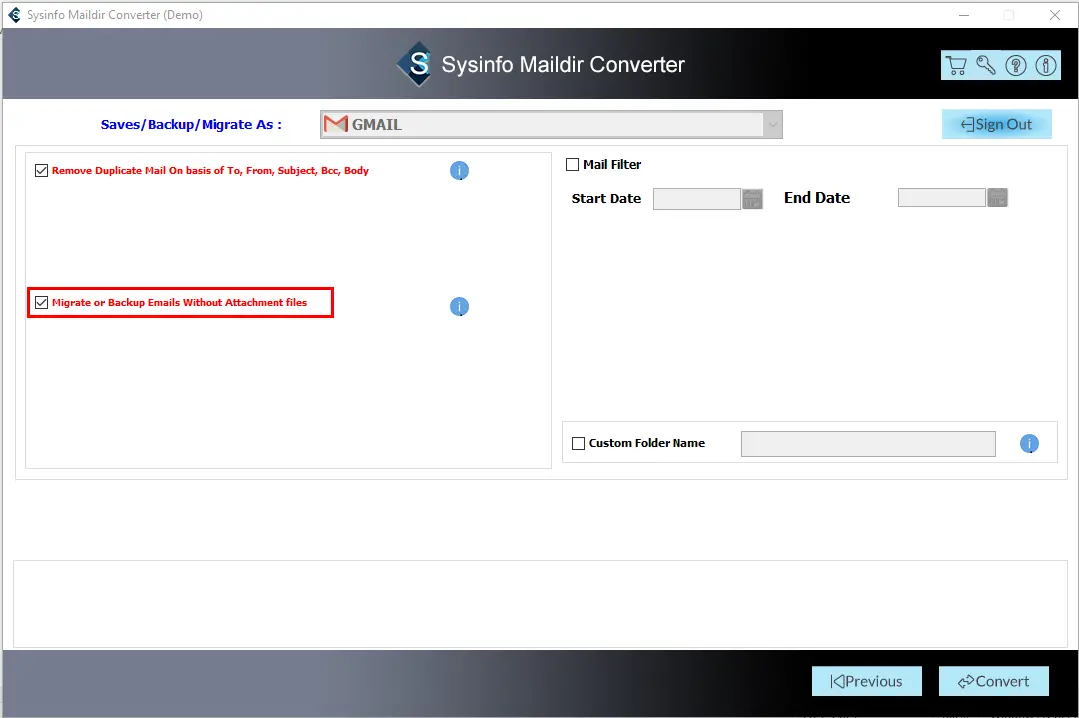Viewport: 1079px width, 718px height.
Task: Enable the Mail Filter checkbox
Action: pyautogui.click(x=573, y=165)
